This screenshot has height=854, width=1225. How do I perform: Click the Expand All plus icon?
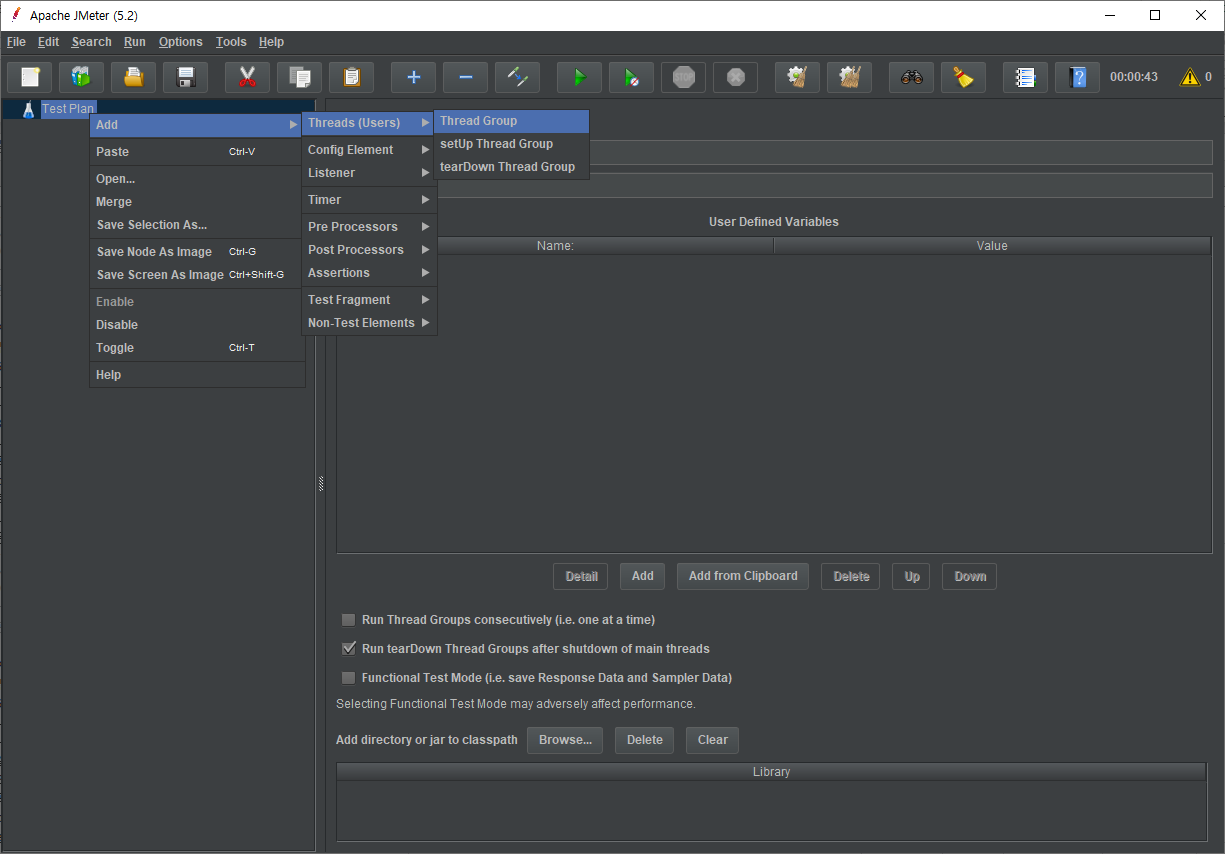pyautogui.click(x=414, y=77)
